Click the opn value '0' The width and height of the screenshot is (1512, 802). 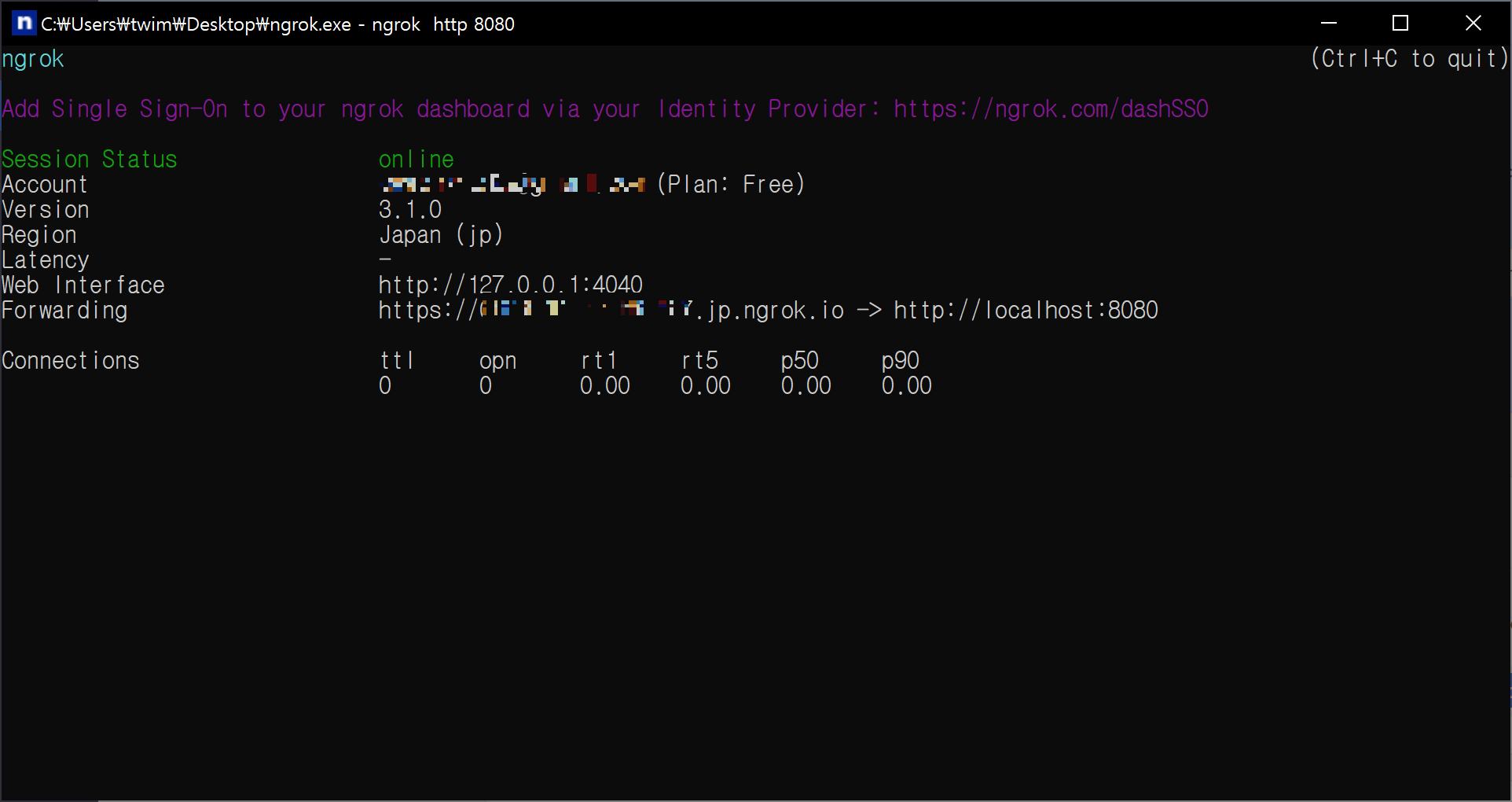click(x=486, y=386)
